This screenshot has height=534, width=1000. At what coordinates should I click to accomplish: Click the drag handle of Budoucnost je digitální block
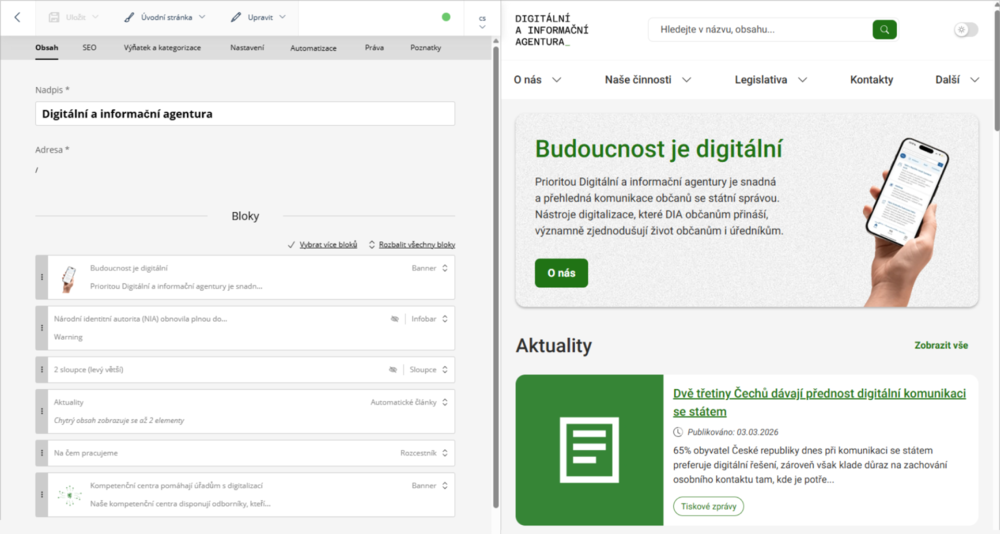41,277
